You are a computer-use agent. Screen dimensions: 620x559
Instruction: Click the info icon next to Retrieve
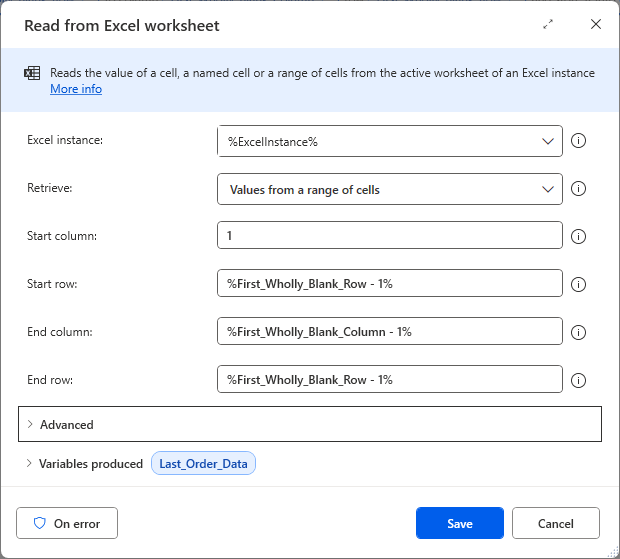(578, 189)
